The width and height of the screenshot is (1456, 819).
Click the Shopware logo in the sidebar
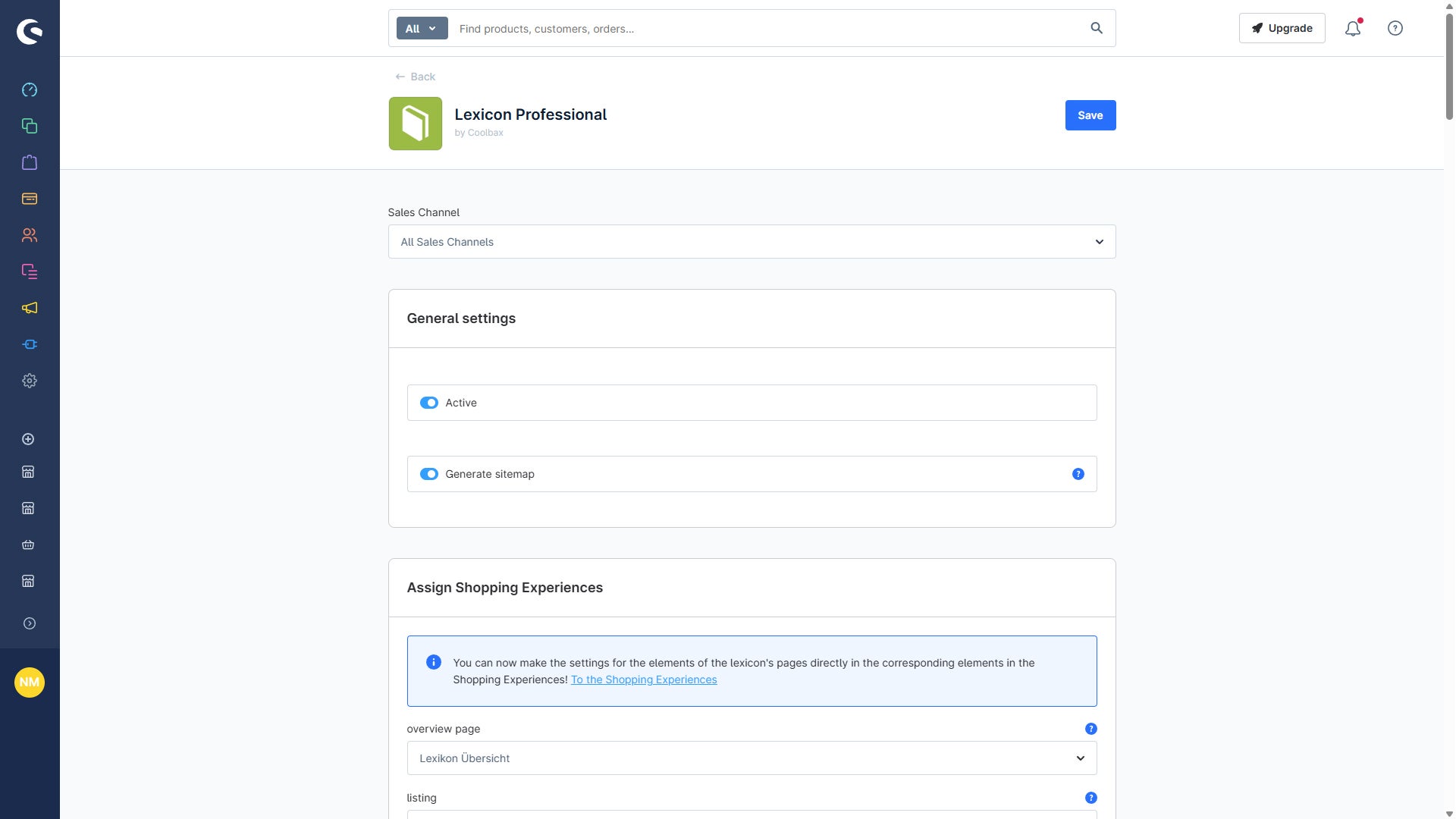[30, 31]
